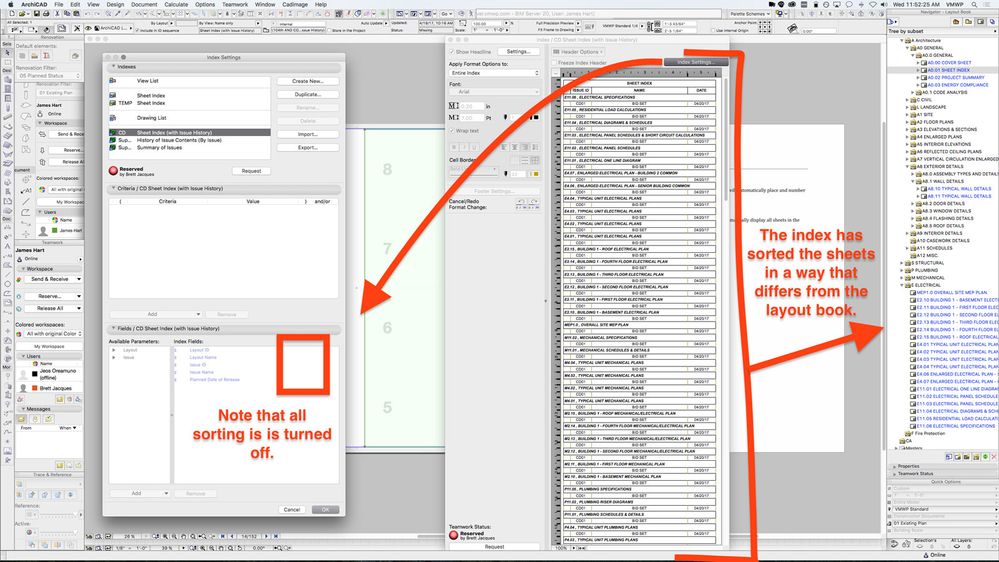Select A0.02 PROJECT SUMMARY layout in Navigator
Screen dimensions: 999x562
click(x=956, y=77)
